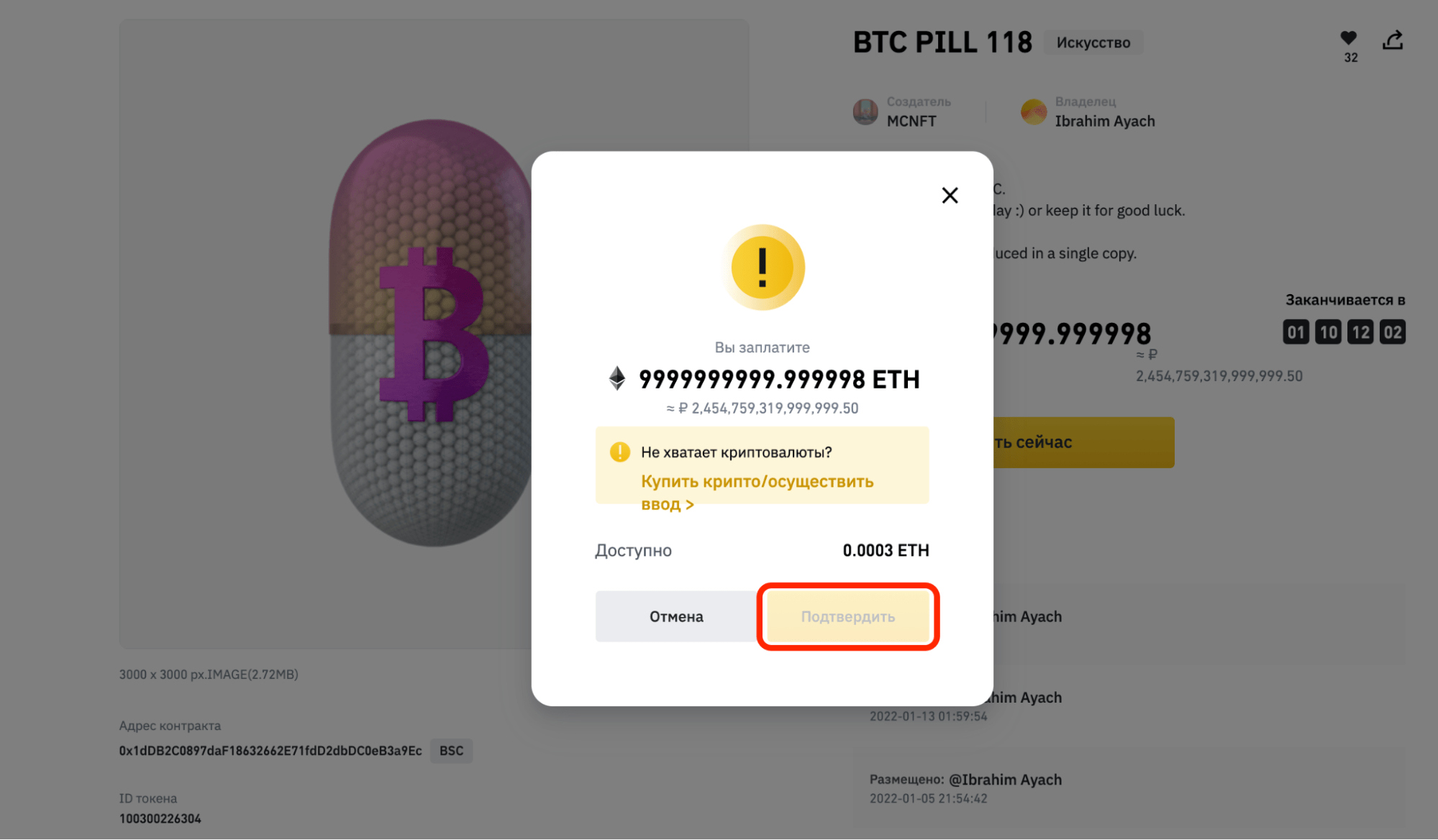Click the warning icon next to 'Не хватает криптовалюты?'
The image size is (1438, 840).
(620, 452)
